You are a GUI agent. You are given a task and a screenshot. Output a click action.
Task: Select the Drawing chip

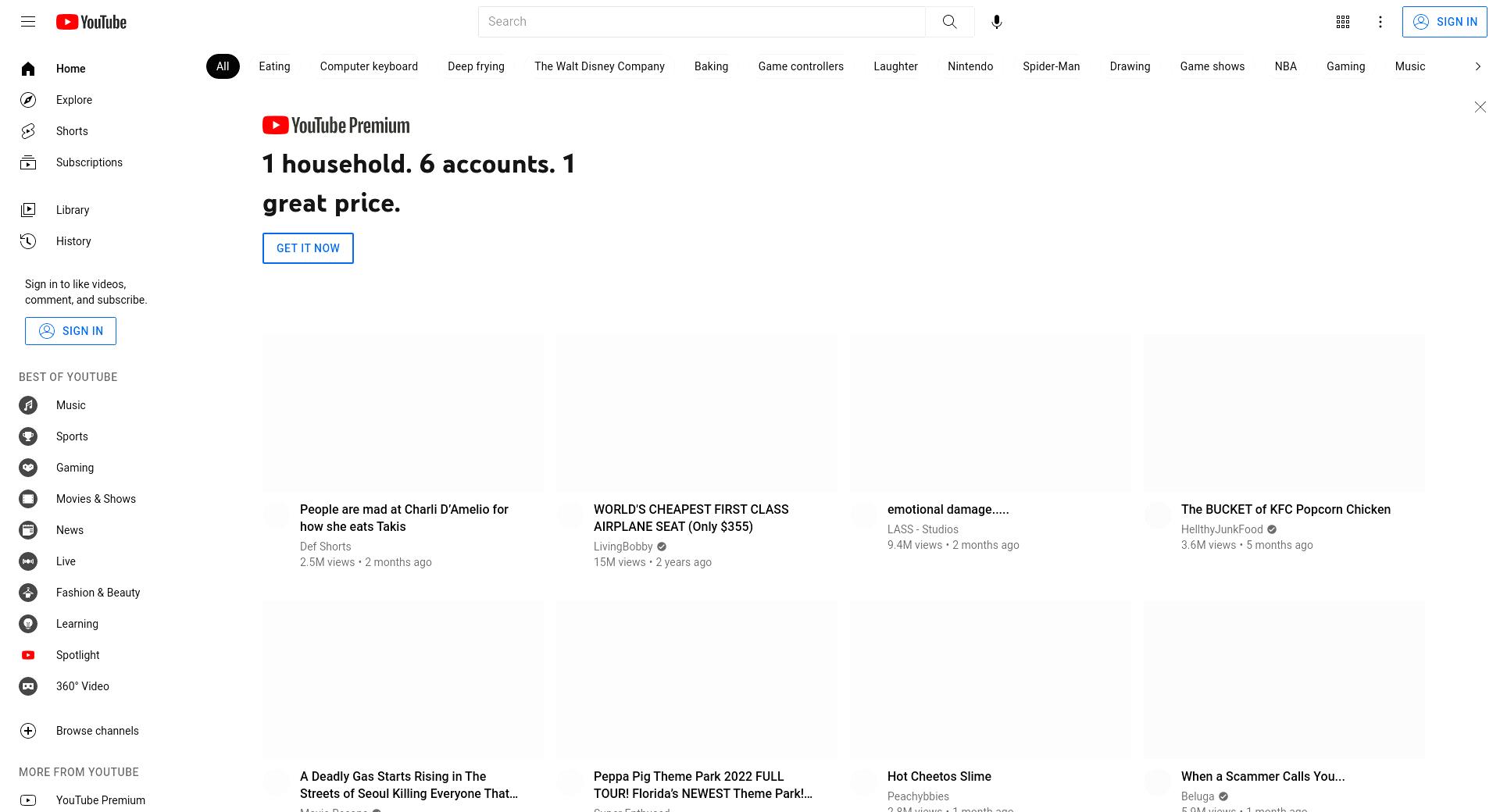[1130, 66]
